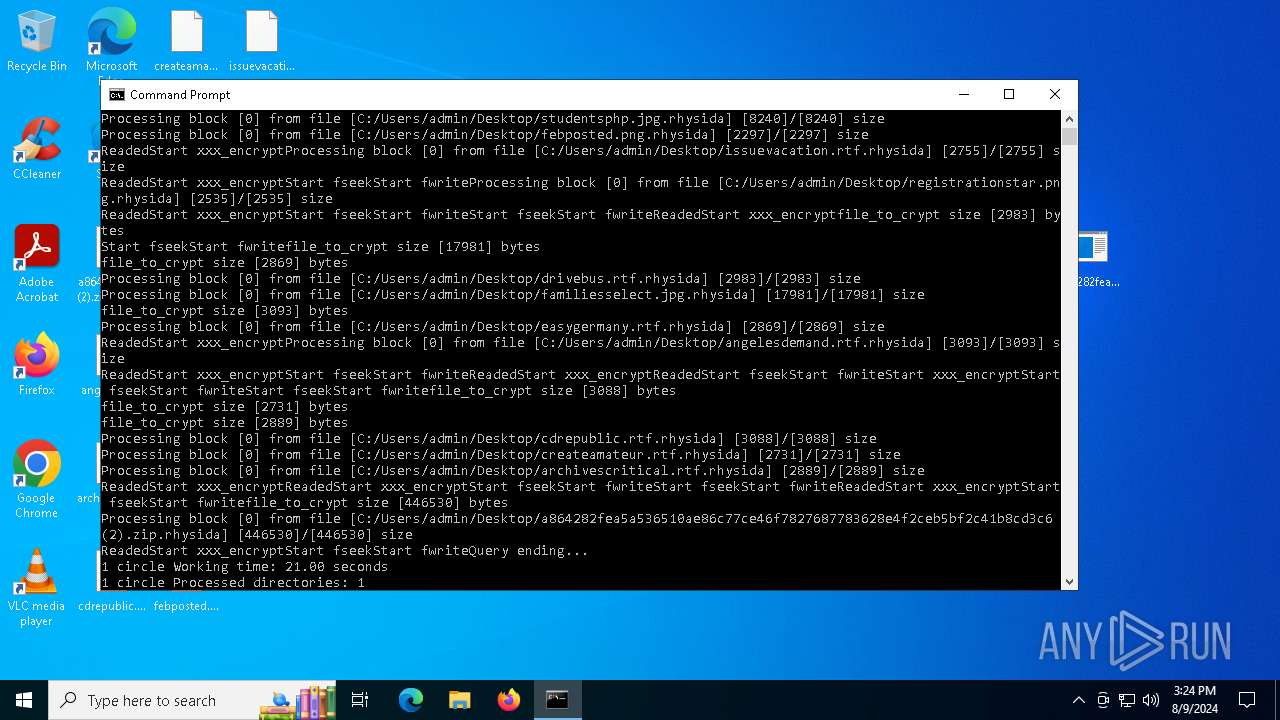Close the Command Prompt window
This screenshot has width=1280, height=720.
1055,94
